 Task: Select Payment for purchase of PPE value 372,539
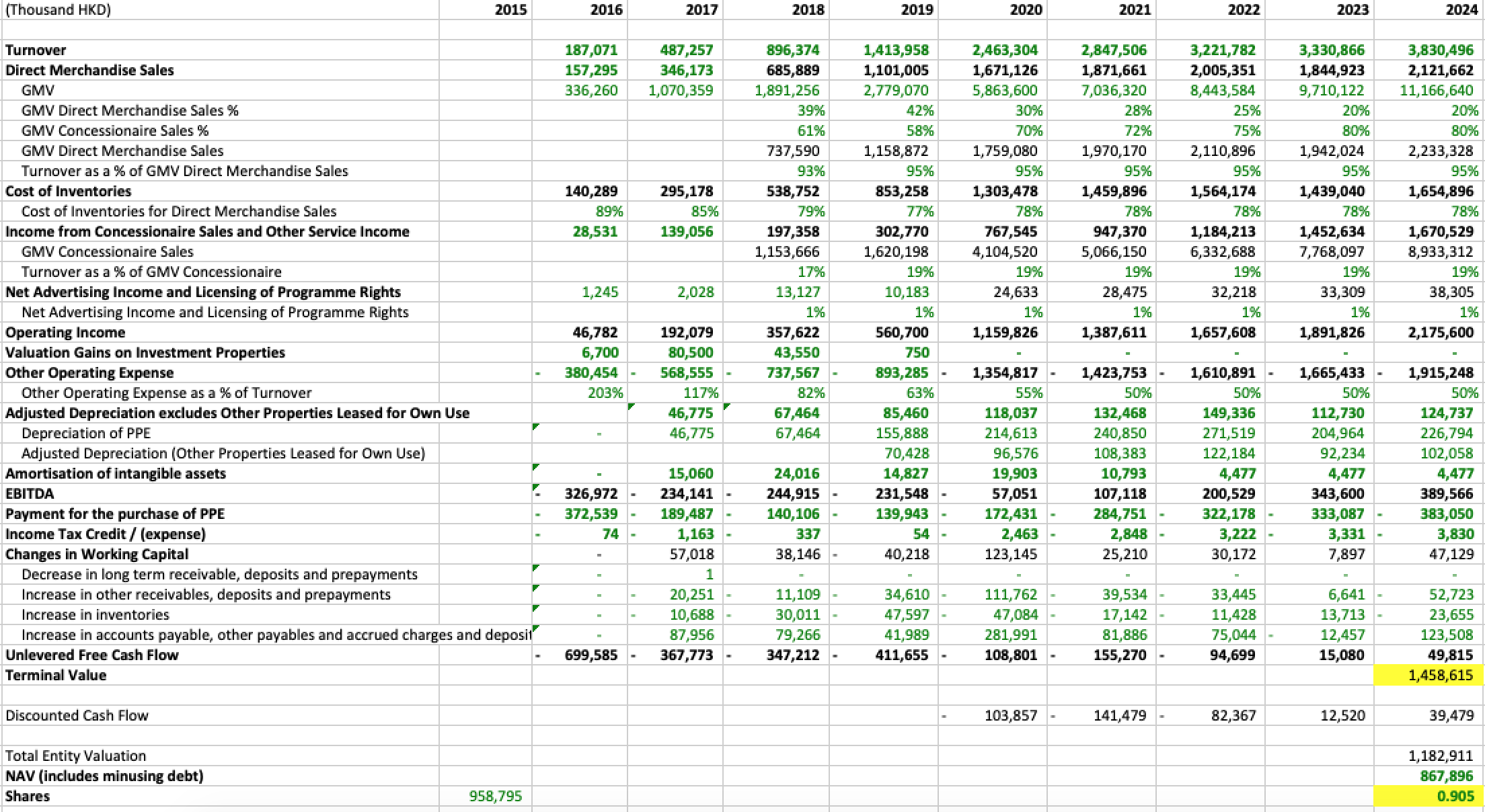[591, 514]
